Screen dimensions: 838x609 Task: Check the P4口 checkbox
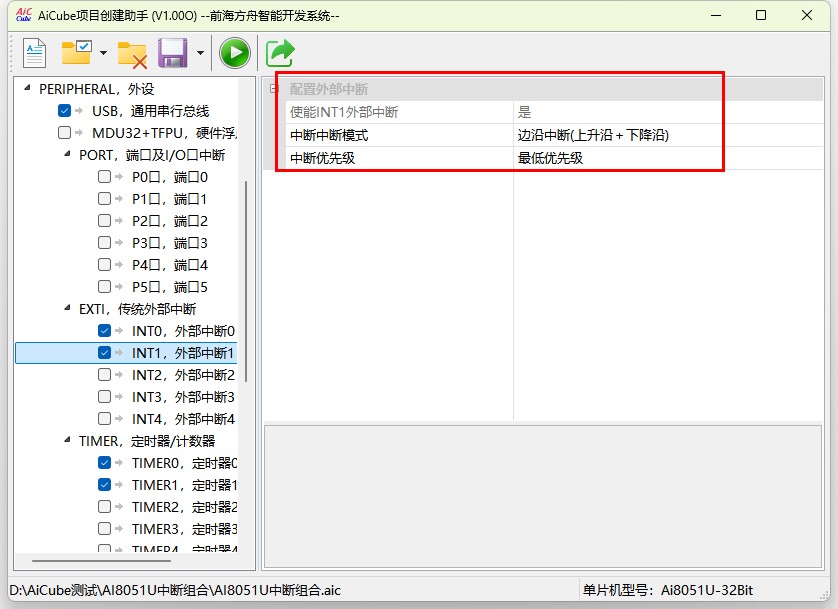(104, 264)
